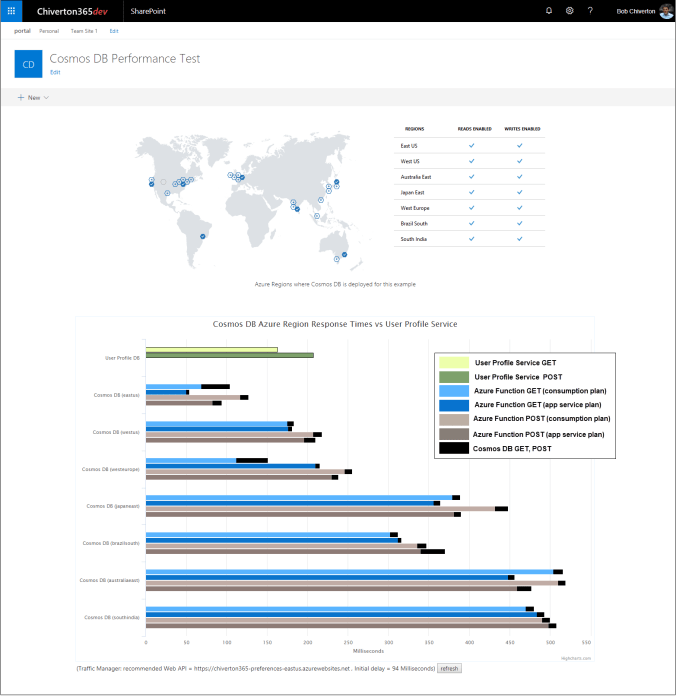This screenshot has width=676, height=696.
Task: Click User Profile Service GET legend swatch
Action: 454,362
